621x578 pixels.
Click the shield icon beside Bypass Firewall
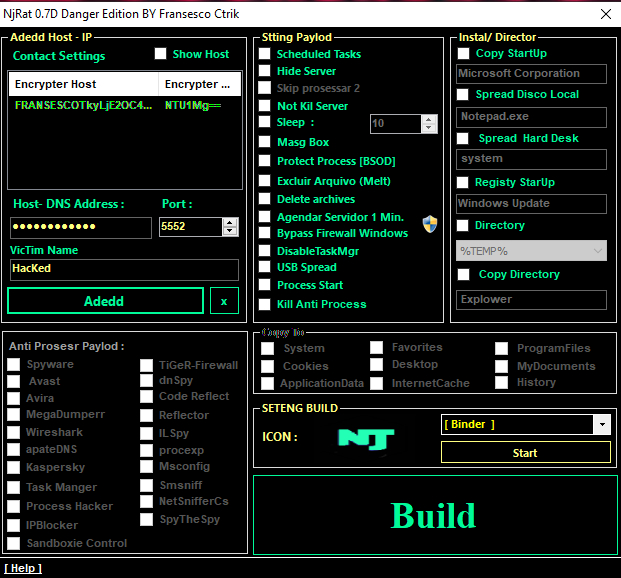(430, 223)
